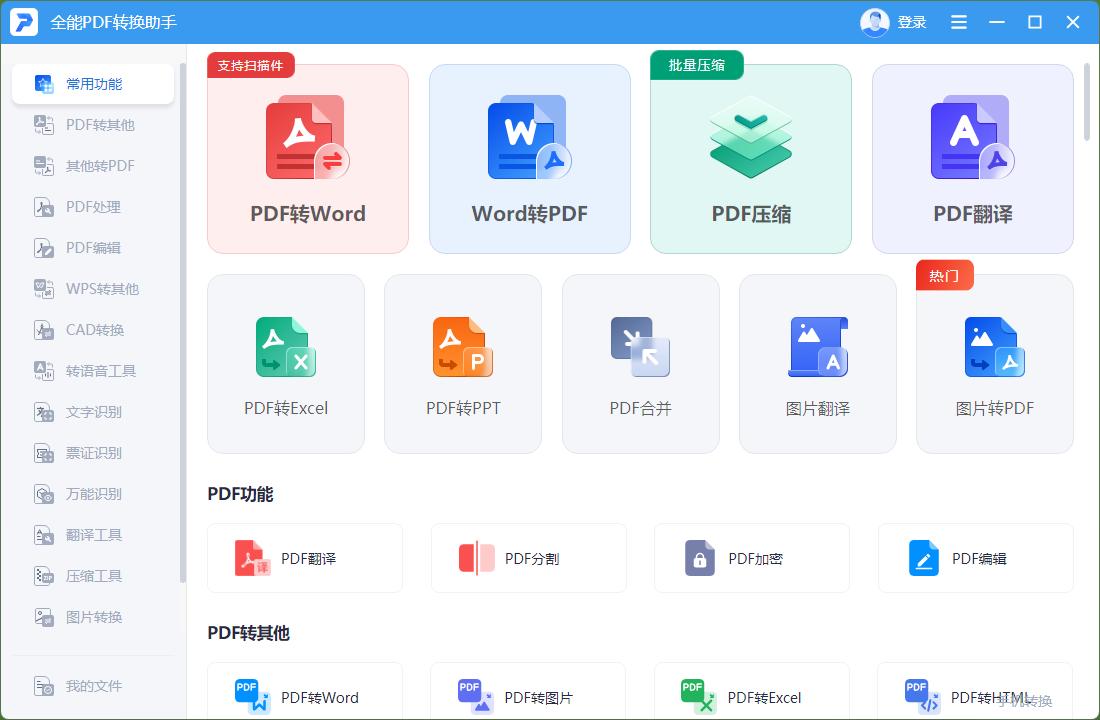The image size is (1100, 720).
Task: Open the PDF转图片 converter
Action: (x=528, y=695)
